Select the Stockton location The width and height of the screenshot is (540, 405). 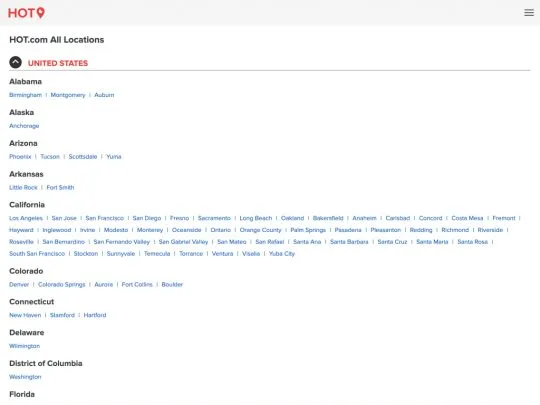click(86, 253)
